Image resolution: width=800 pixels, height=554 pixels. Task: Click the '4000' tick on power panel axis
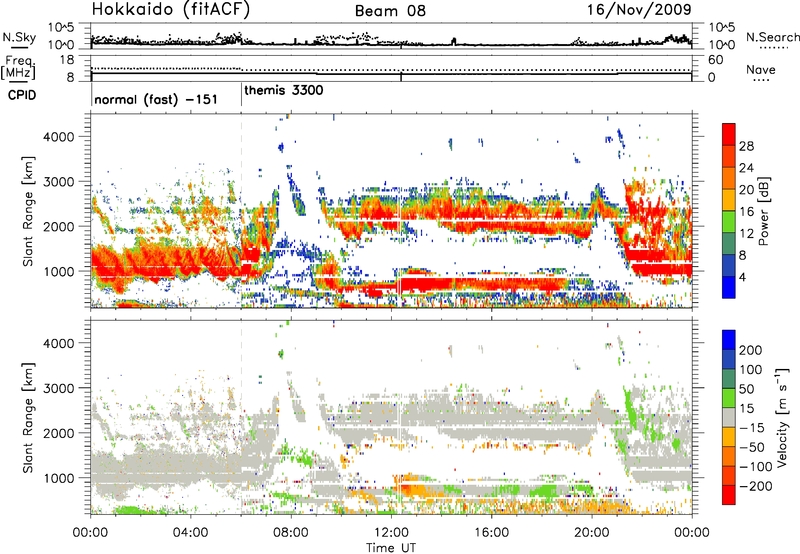pyautogui.click(x=59, y=137)
